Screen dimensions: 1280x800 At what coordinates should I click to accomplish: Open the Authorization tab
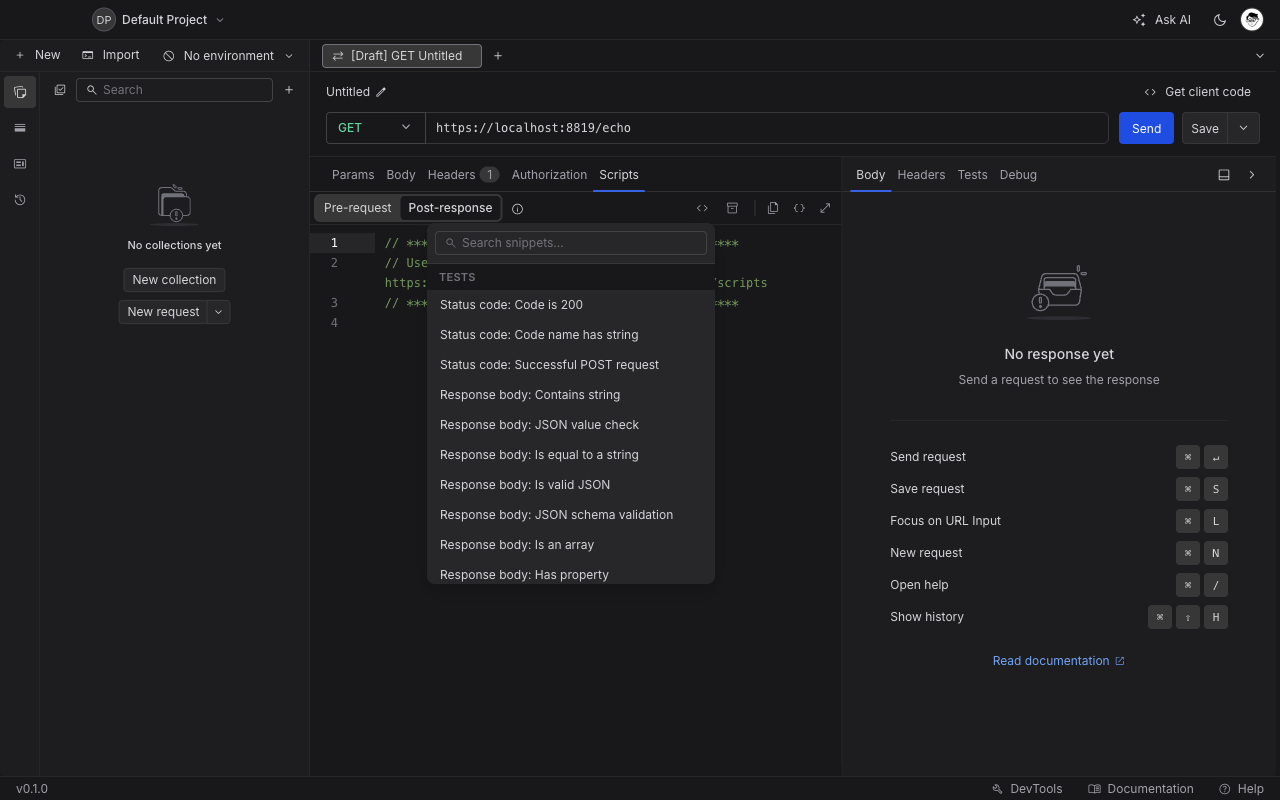pos(549,175)
